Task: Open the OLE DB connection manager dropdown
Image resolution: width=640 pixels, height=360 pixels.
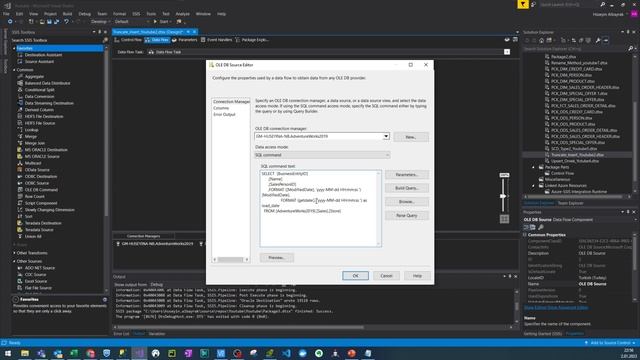Action: click(x=386, y=136)
